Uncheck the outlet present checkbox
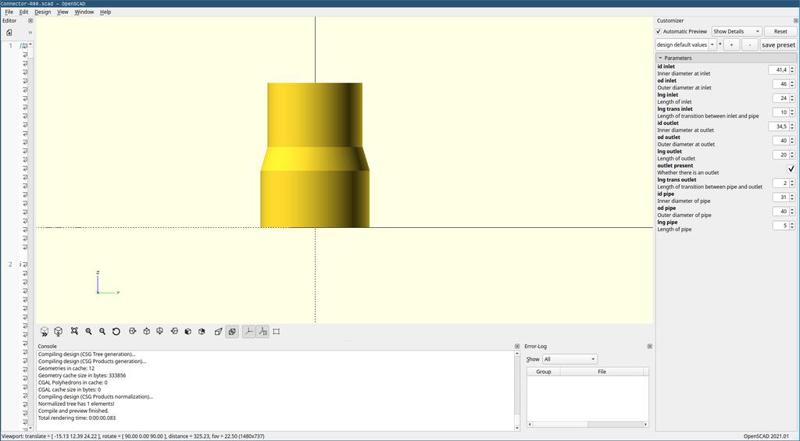800x441 pixels. coord(791,168)
